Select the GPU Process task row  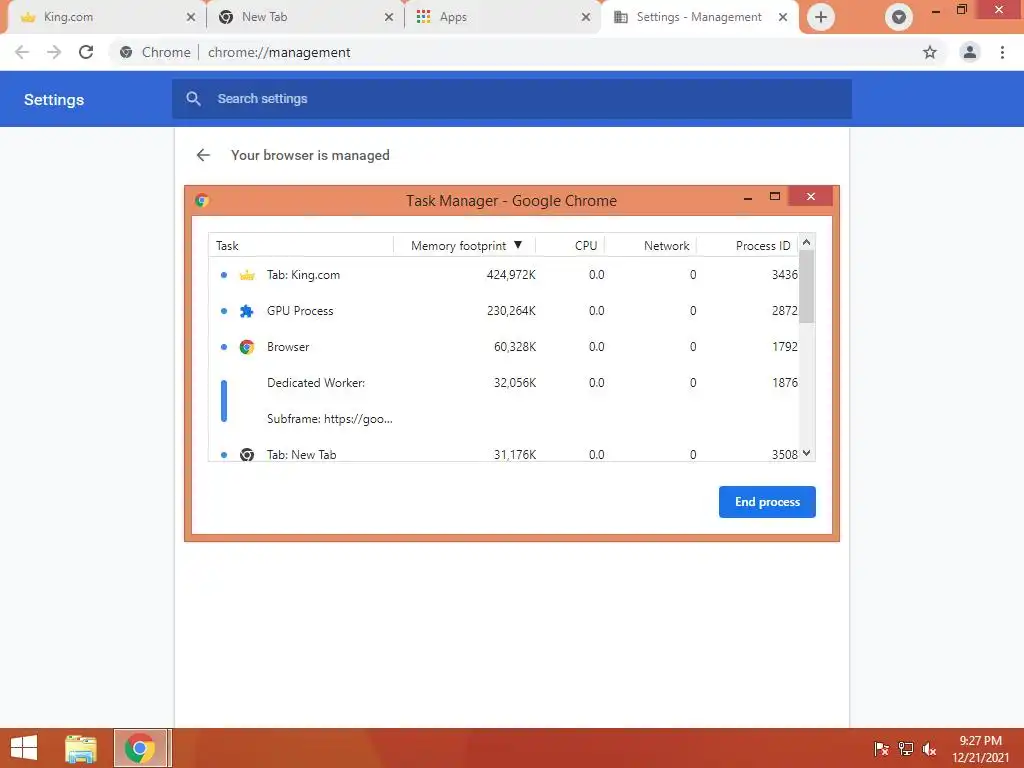pyautogui.click(x=504, y=311)
